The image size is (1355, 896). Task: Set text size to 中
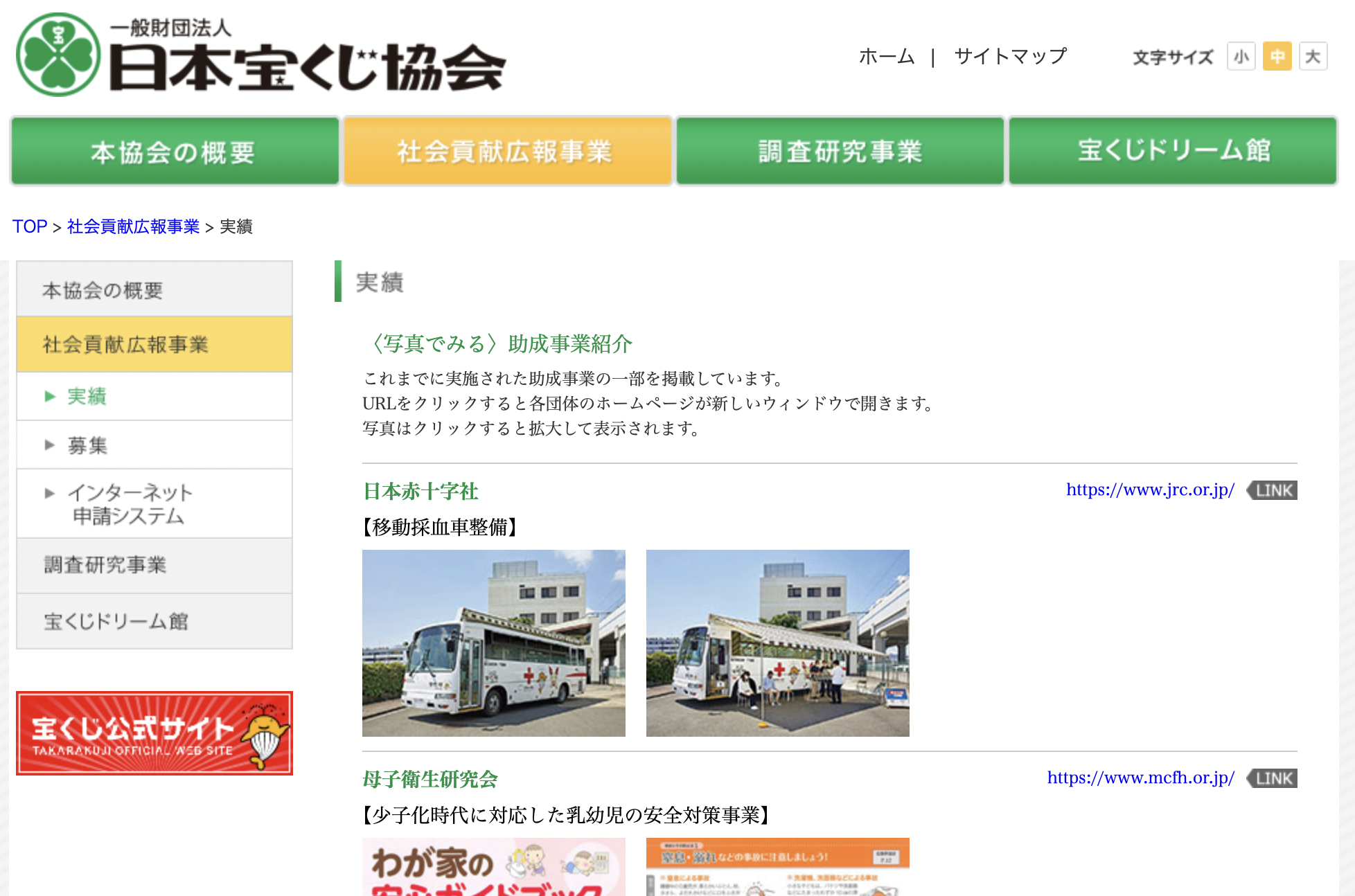pyautogui.click(x=1277, y=56)
